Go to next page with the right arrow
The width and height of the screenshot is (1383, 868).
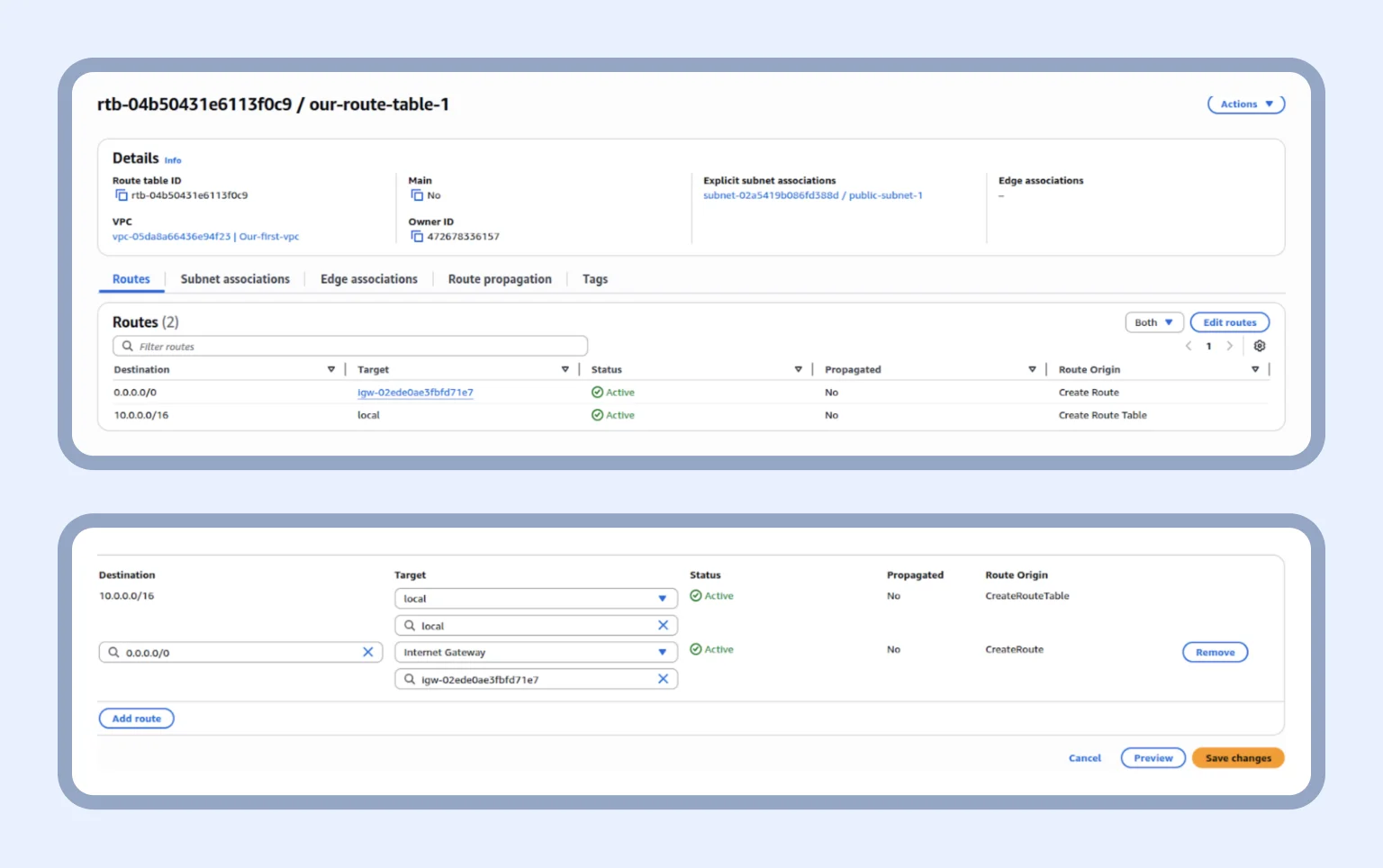[1231, 346]
